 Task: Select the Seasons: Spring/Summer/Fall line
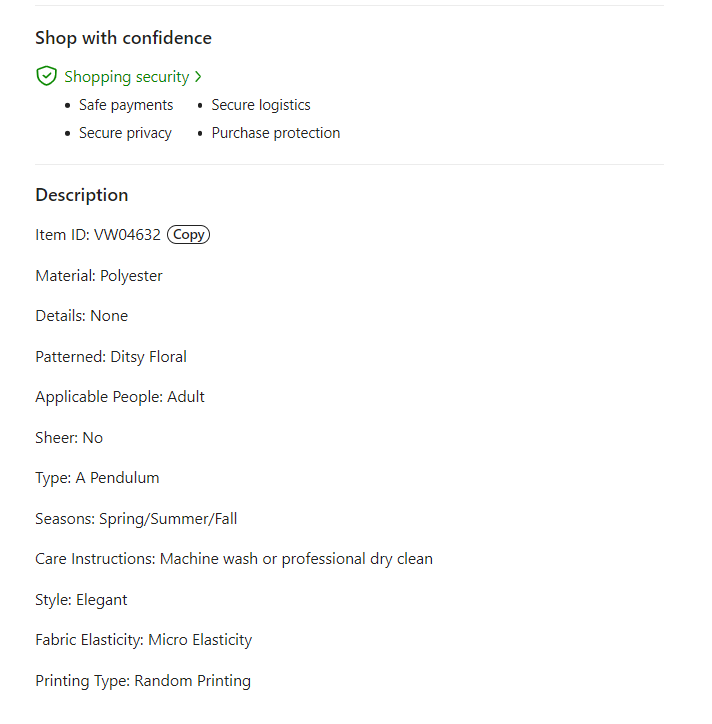[136, 519]
